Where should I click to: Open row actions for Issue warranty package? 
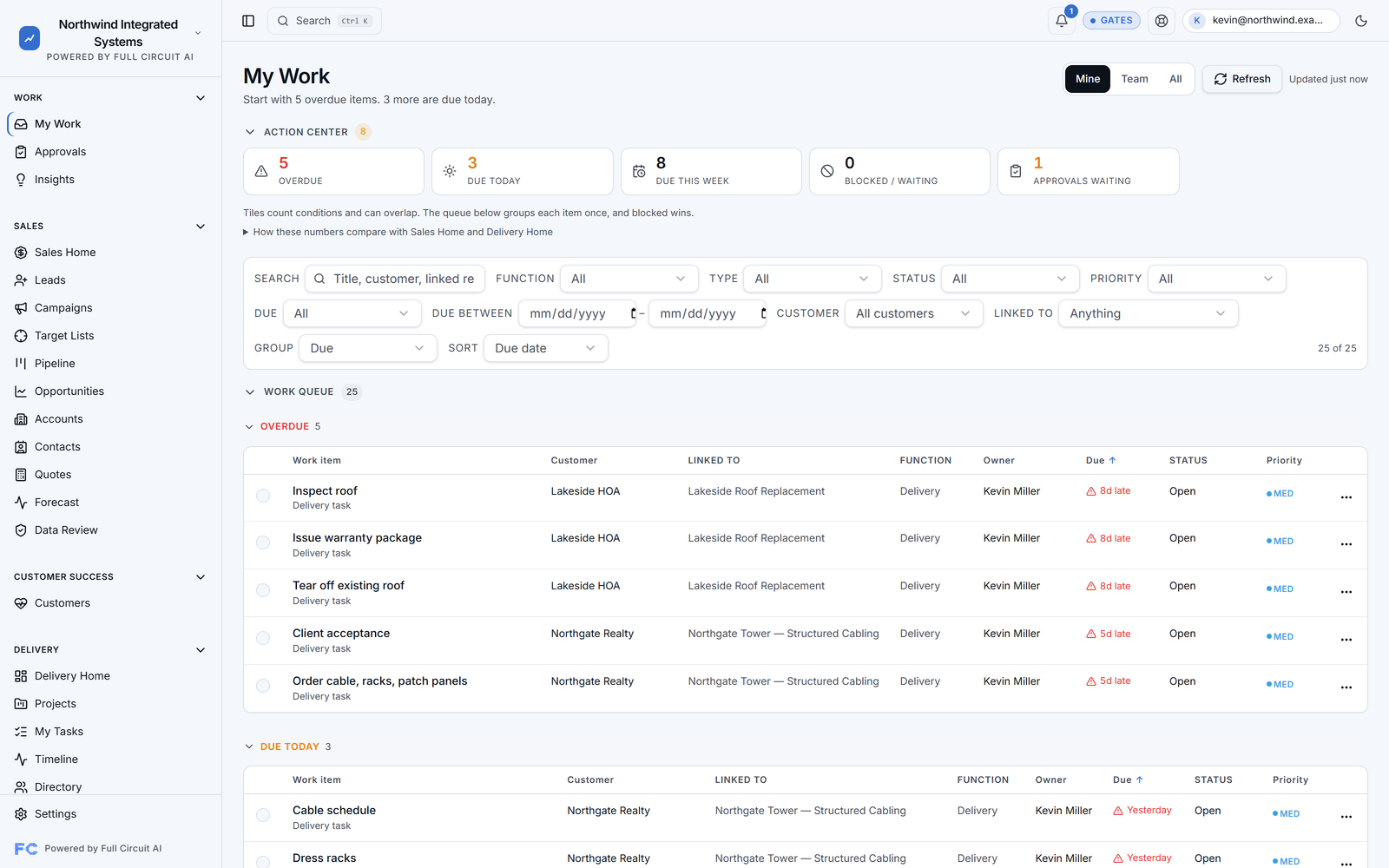[1346, 544]
